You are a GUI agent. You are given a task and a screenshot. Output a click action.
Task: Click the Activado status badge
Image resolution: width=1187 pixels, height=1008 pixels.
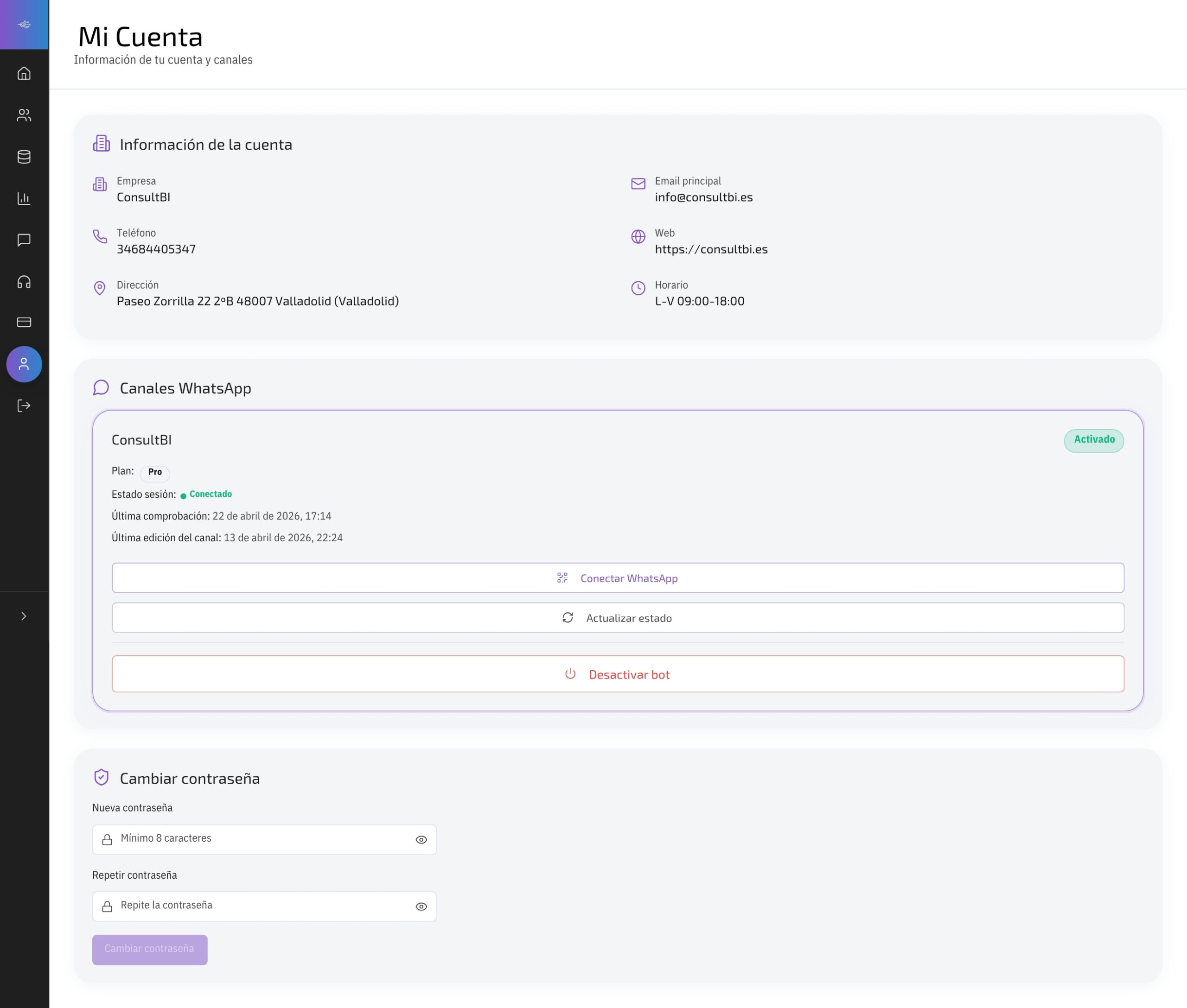(x=1093, y=440)
